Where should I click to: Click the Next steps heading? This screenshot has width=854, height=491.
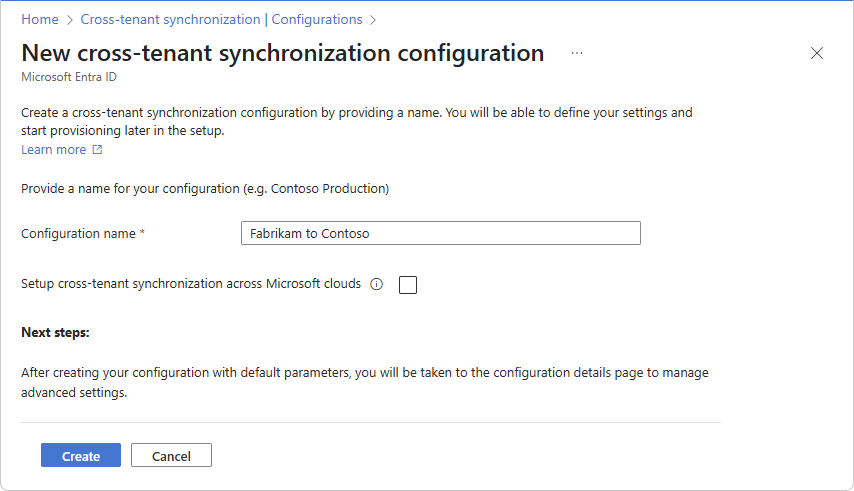click(x=55, y=332)
